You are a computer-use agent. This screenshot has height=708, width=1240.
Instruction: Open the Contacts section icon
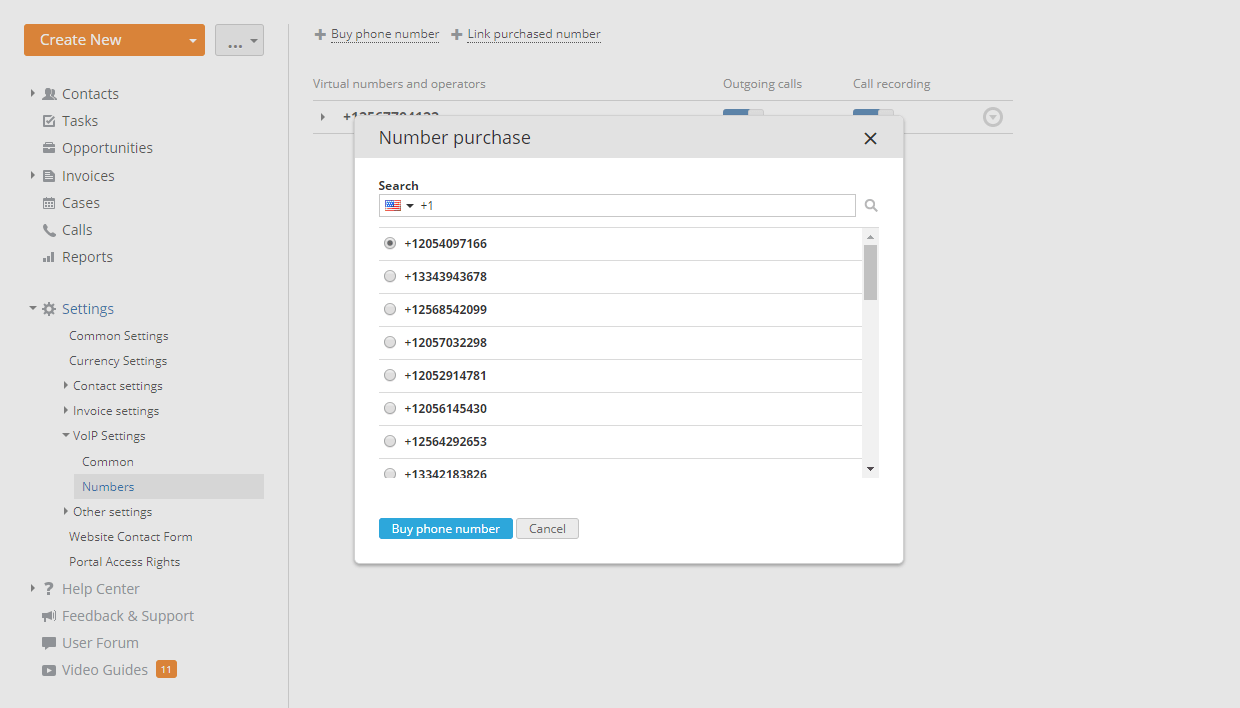click(50, 93)
